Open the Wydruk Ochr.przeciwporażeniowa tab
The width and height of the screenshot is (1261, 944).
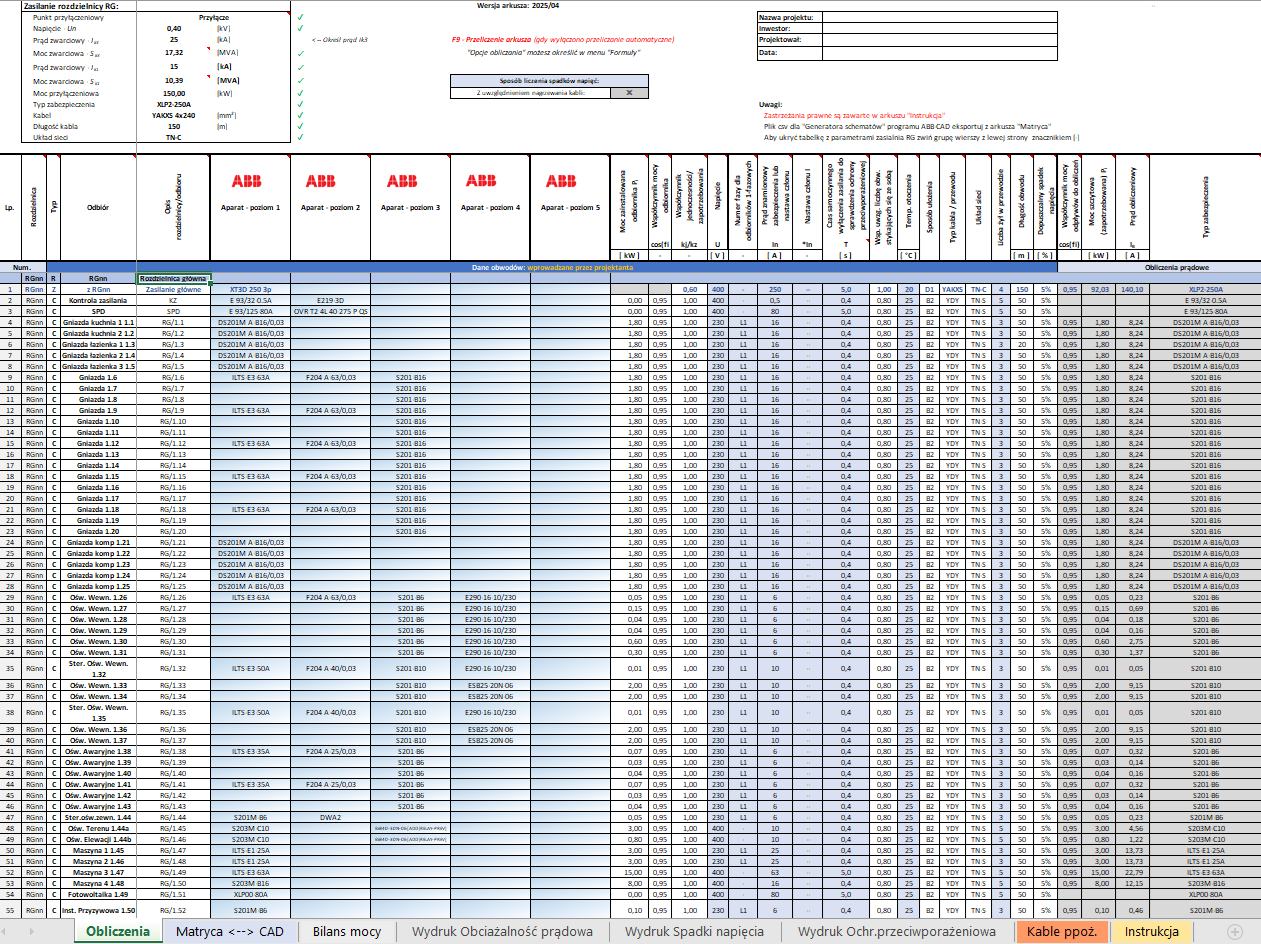[x=897, y=931]
